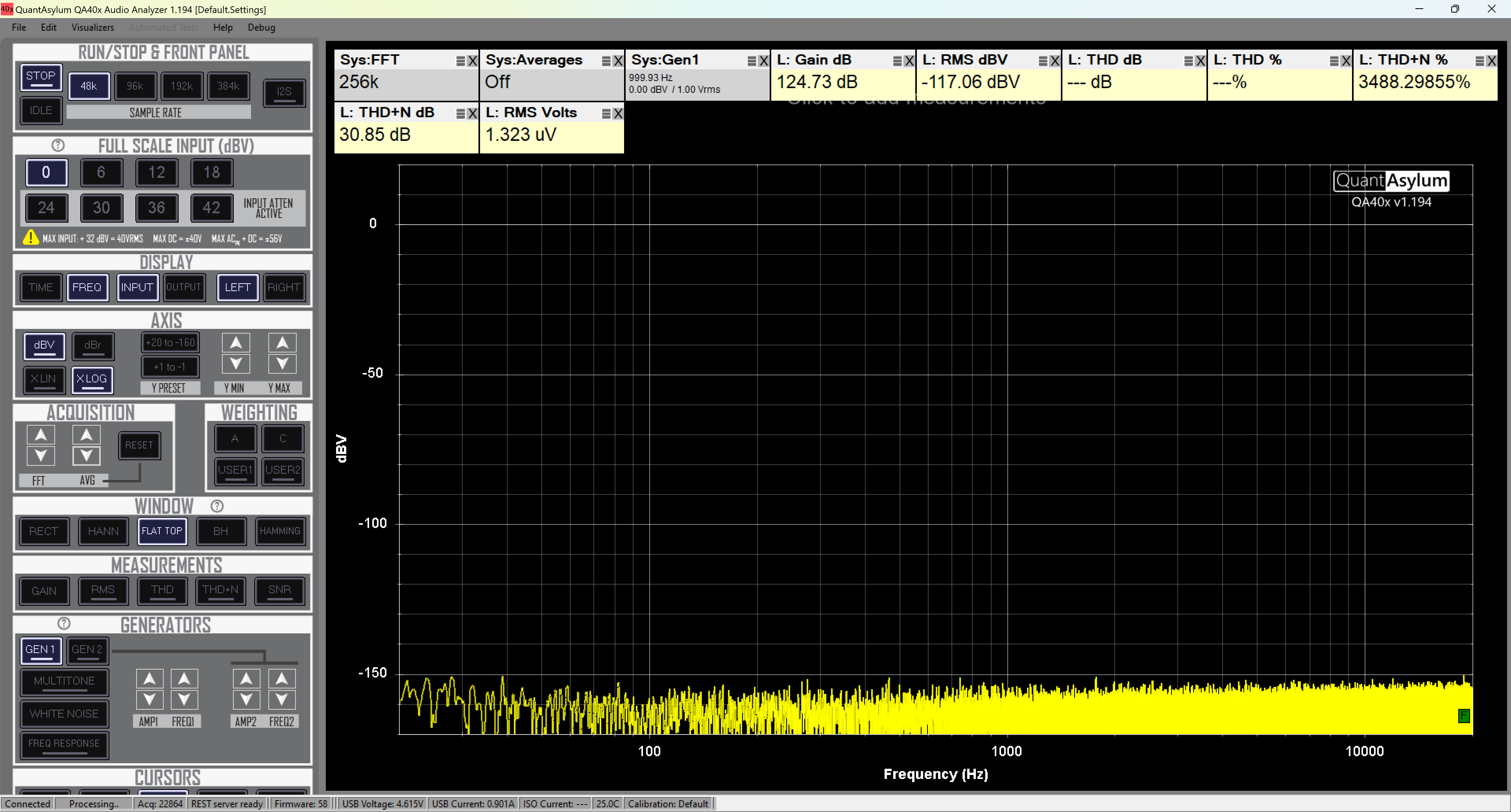Enable the HANN window
This screenshot has height=812, width=1511.
[x=103, y=531]
